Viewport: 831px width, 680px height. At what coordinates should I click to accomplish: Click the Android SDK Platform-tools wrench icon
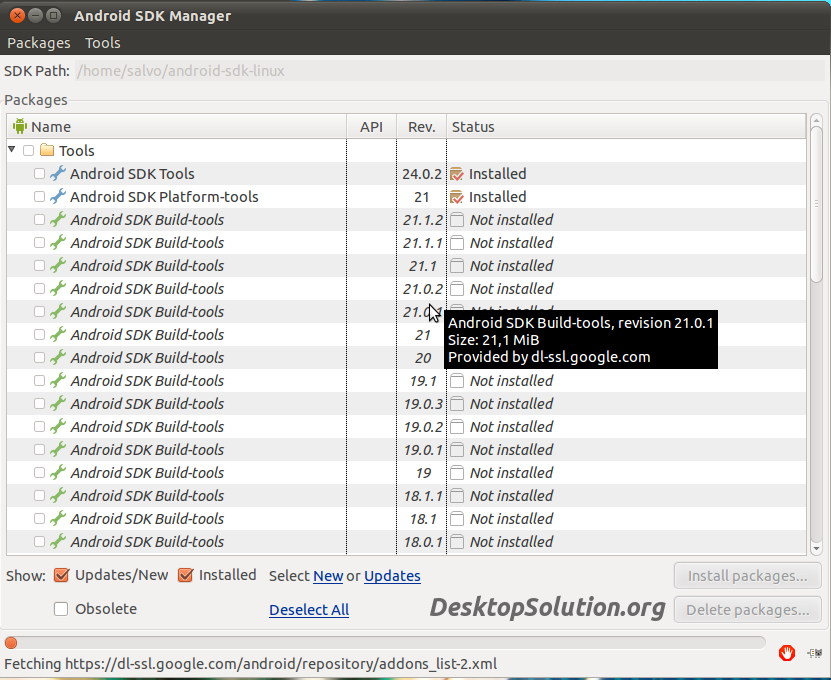click(58, 197)
